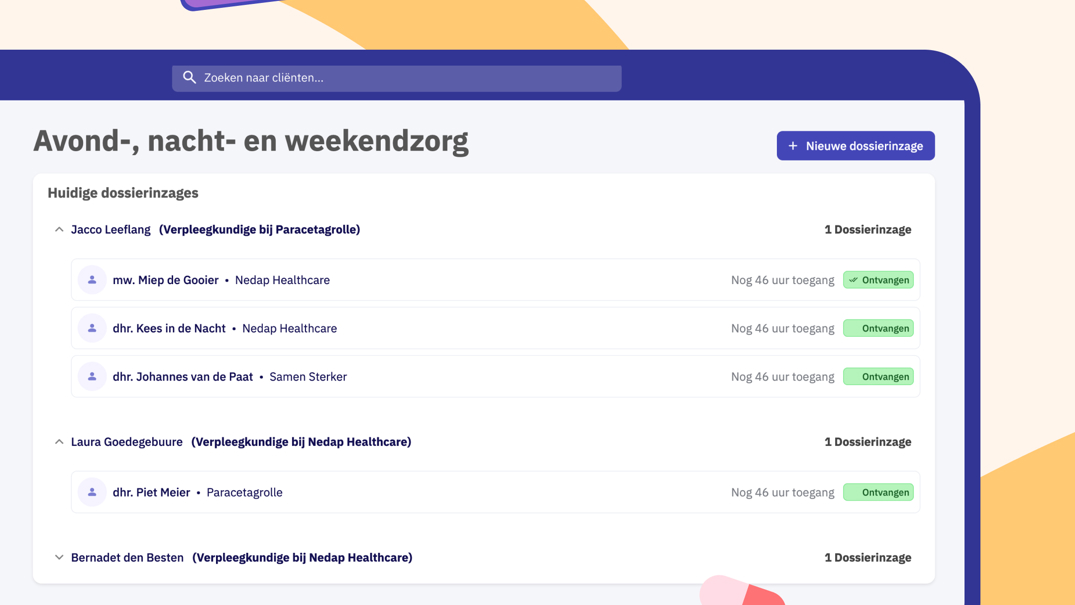Click the Ontvangen badge for Miep de Gooier

point(878,280)
